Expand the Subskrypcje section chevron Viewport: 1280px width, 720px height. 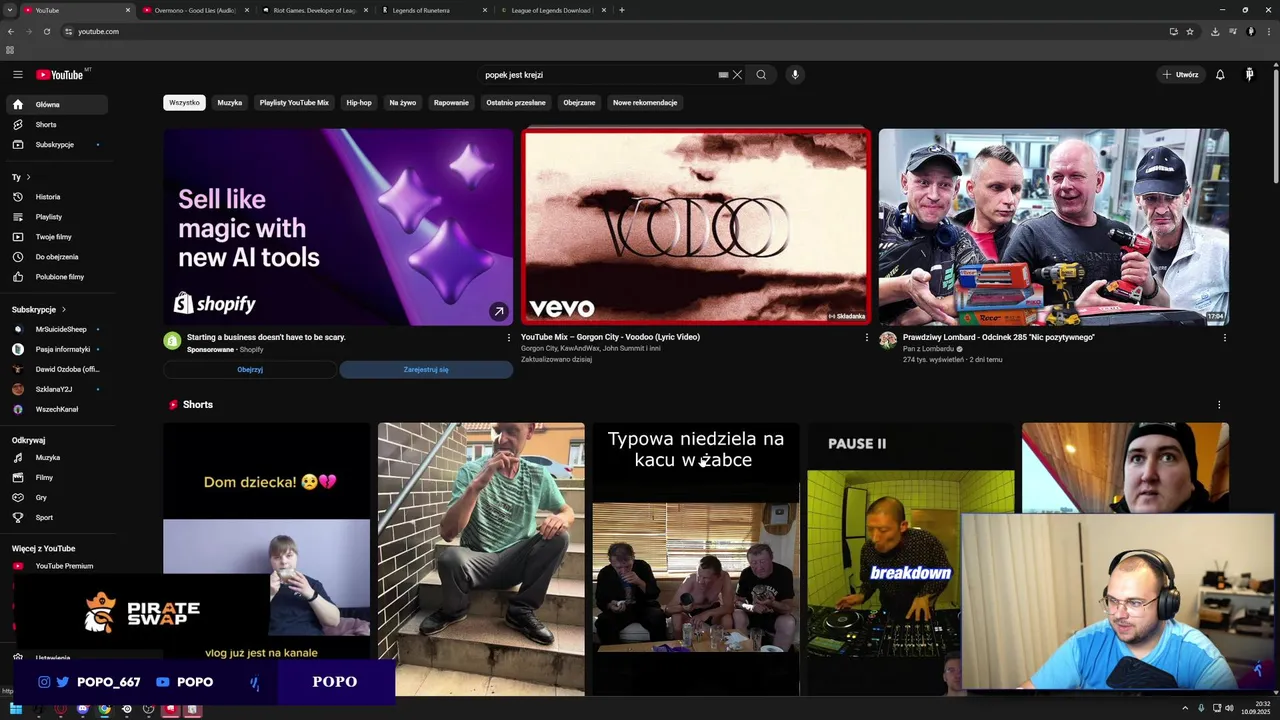[64, 310]
